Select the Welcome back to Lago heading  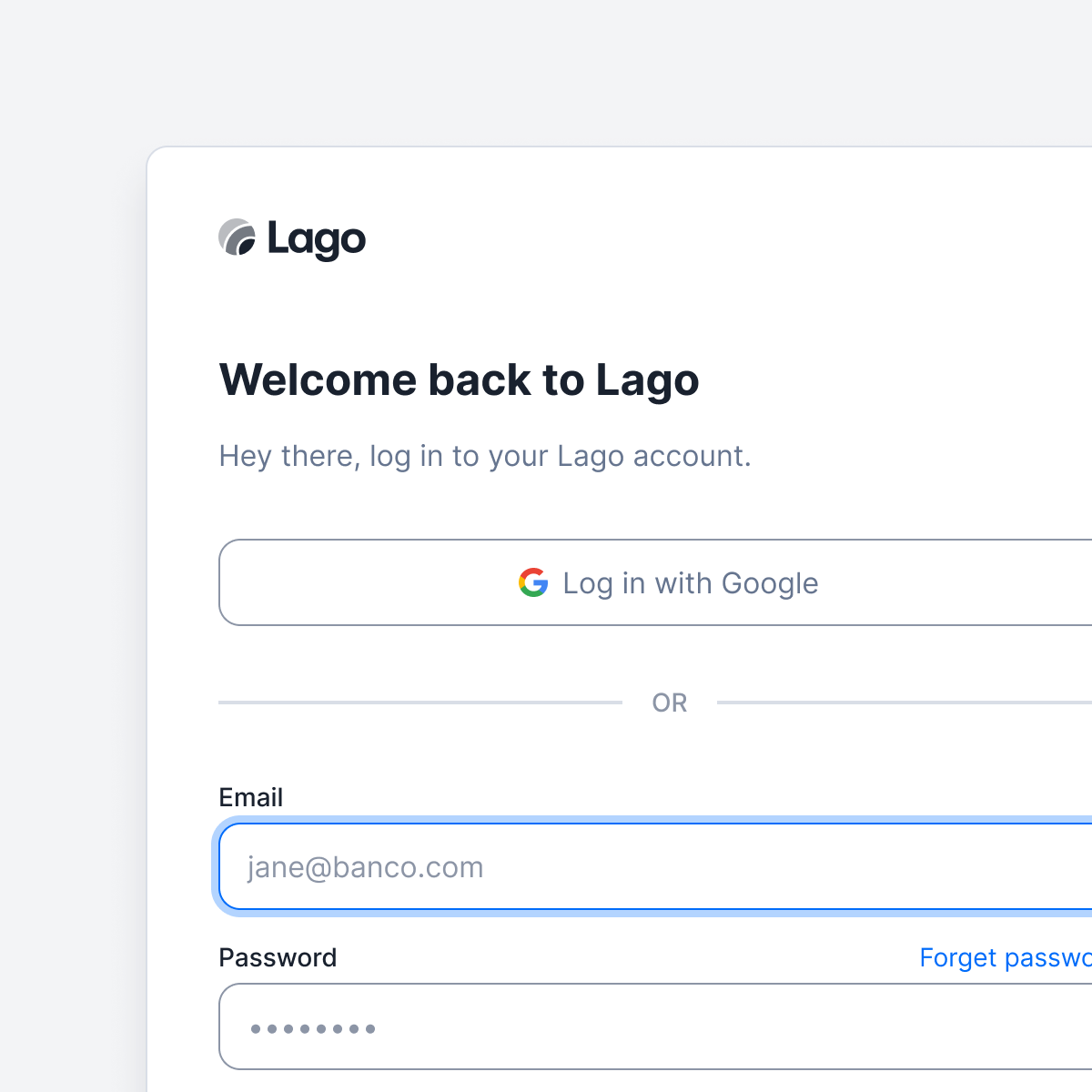460,380
